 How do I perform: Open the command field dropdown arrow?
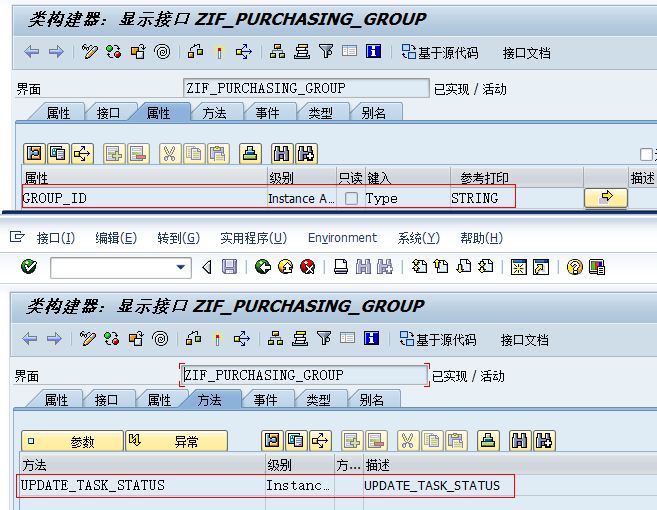(181, 267)
